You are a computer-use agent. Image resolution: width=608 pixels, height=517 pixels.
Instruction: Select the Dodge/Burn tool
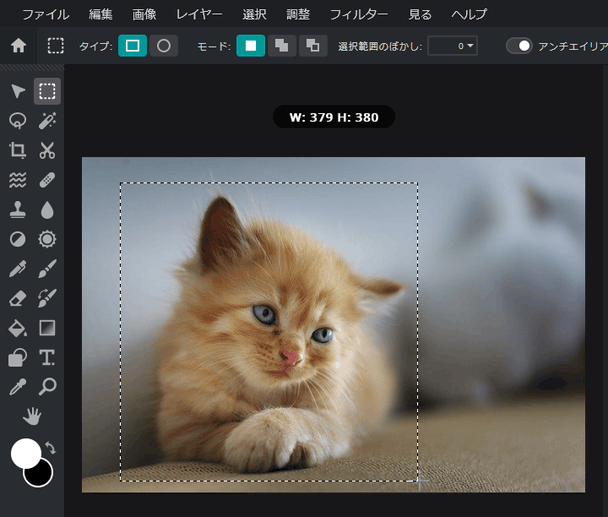(18, 239)
